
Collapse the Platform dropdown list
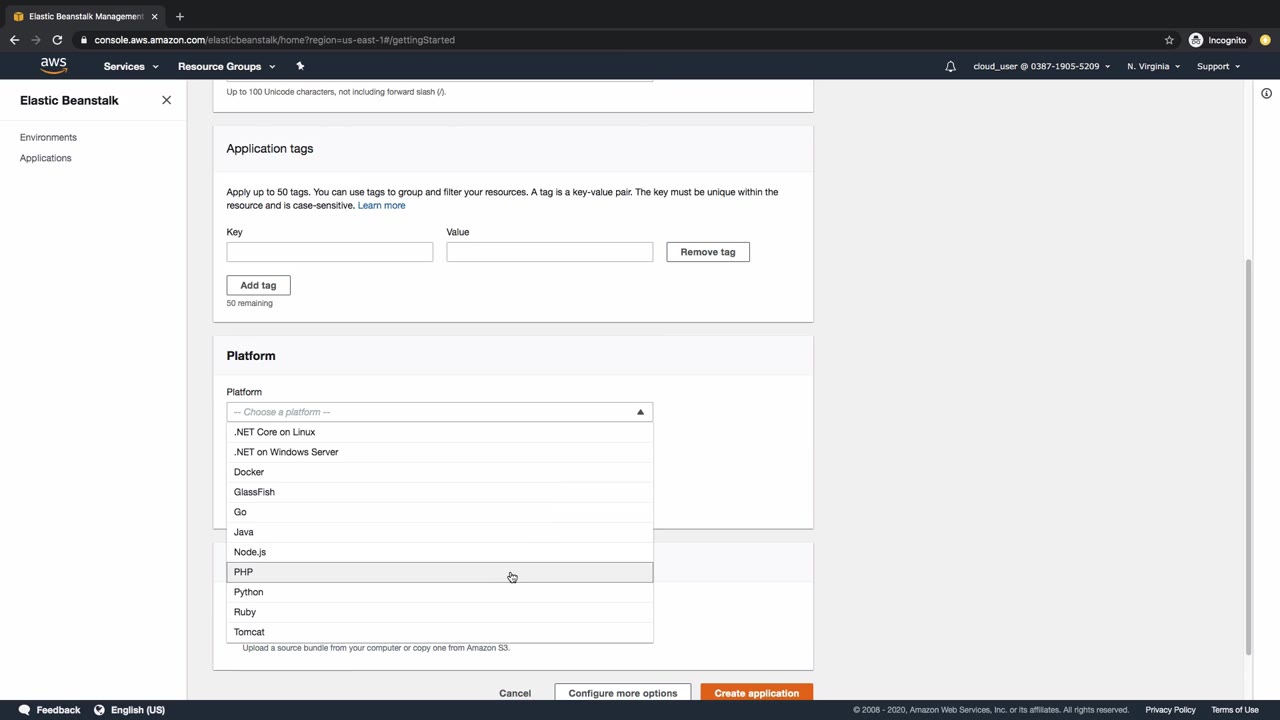point(640,412)
